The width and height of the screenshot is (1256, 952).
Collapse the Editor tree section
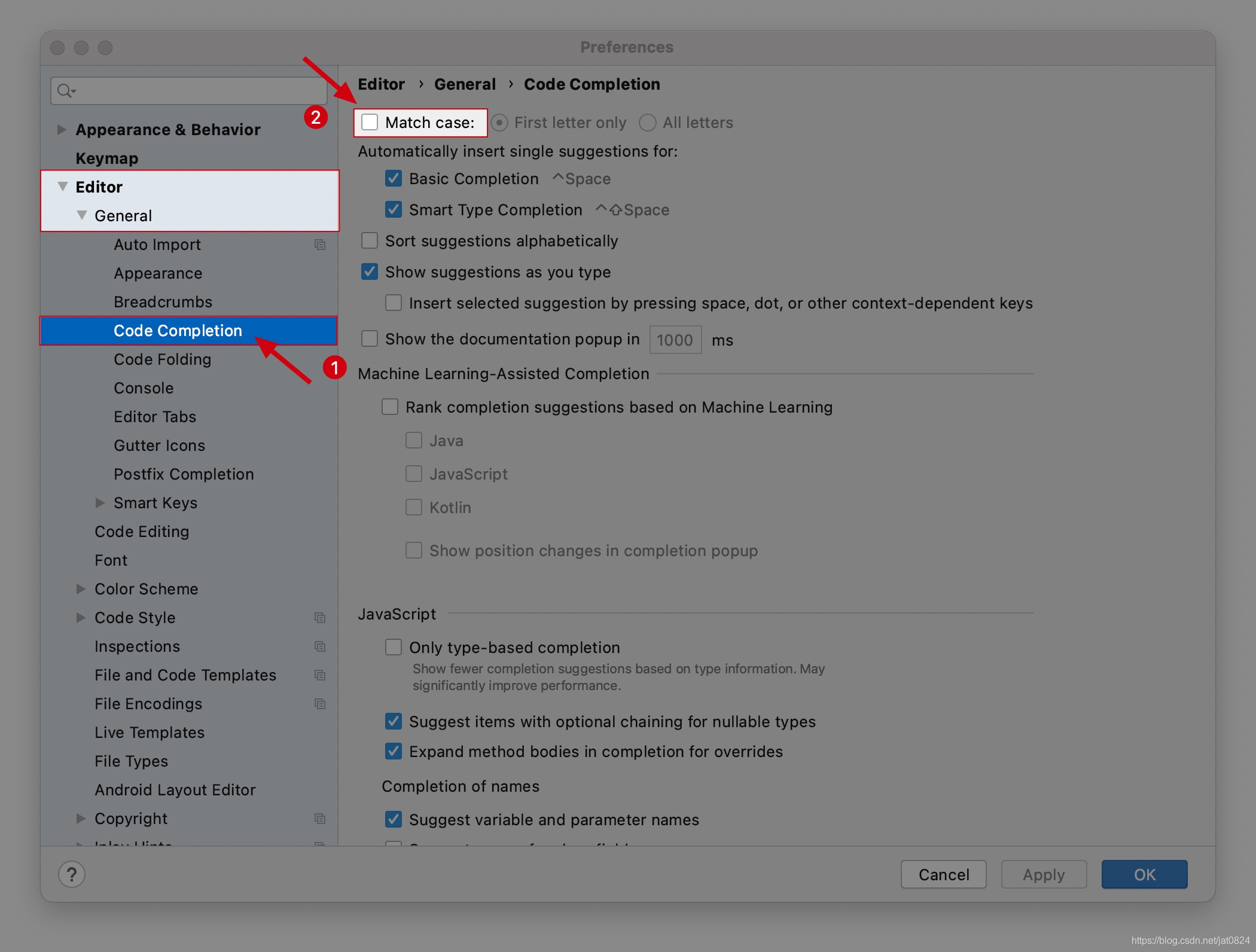pos(62,187)
